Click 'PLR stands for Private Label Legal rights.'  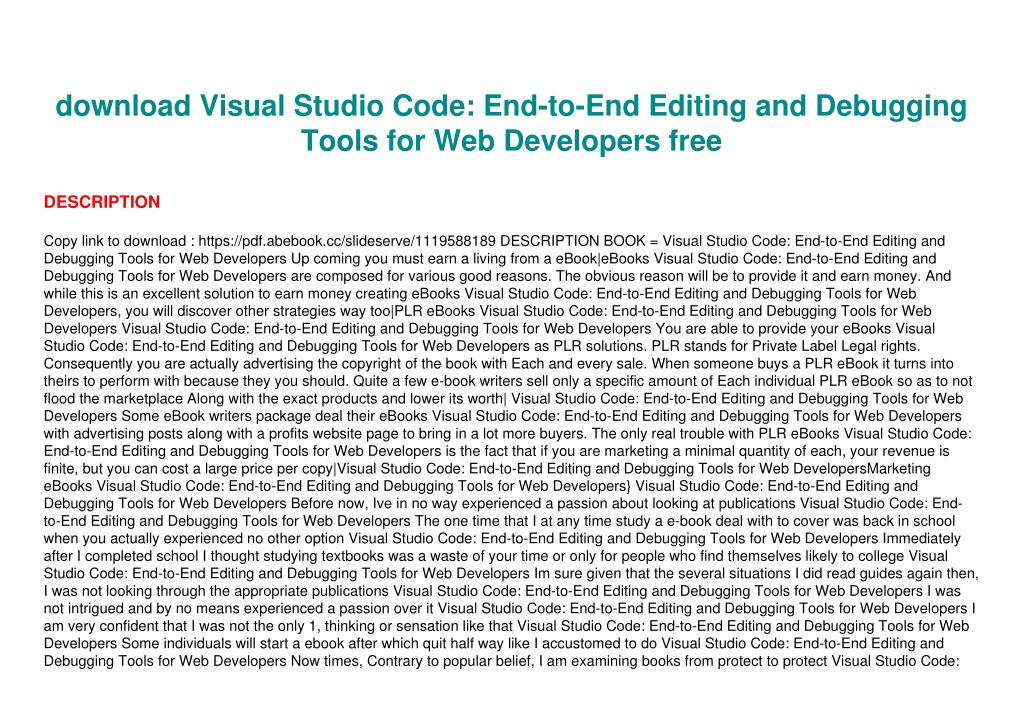tap(786, 346)
